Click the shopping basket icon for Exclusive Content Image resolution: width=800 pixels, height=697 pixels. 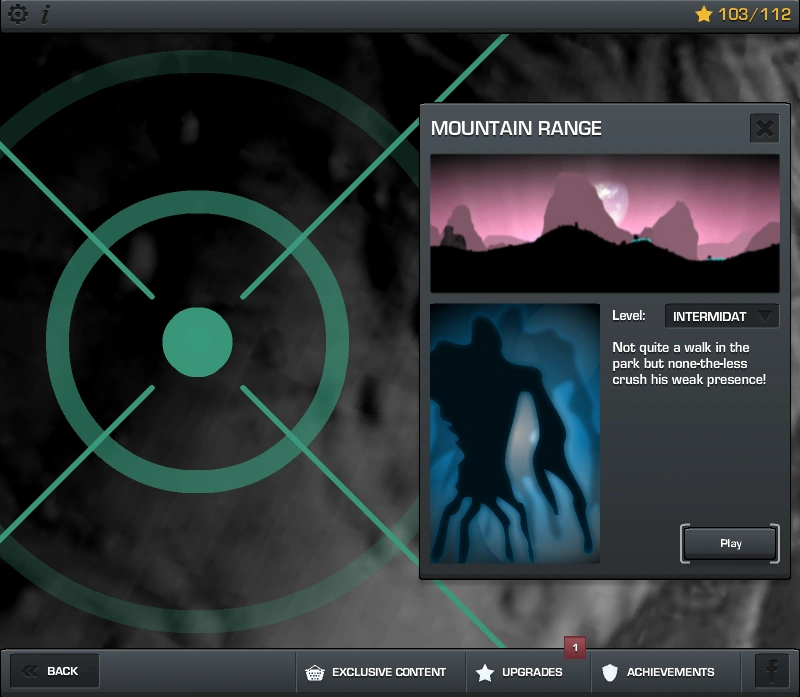click(x=318, y=672)
